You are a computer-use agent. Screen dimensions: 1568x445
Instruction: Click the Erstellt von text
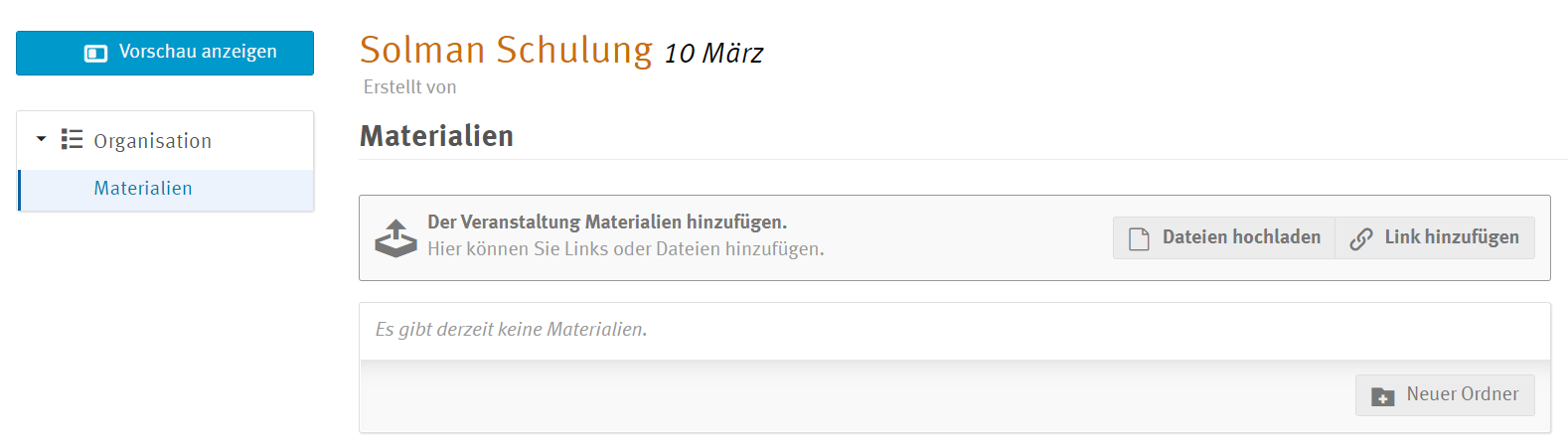coord(409,87)
